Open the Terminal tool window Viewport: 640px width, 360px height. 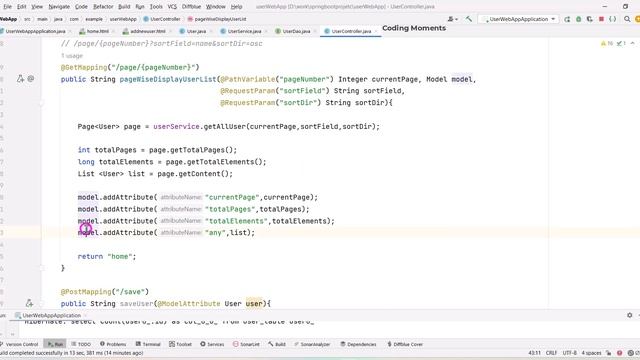pos(148,344)
